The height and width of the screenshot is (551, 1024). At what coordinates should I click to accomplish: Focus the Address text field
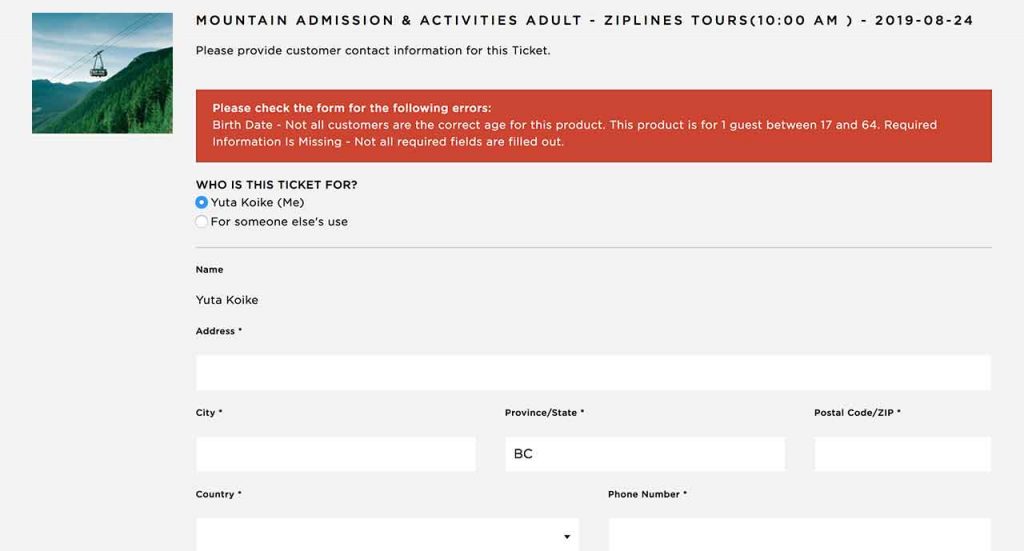(593, 372)
